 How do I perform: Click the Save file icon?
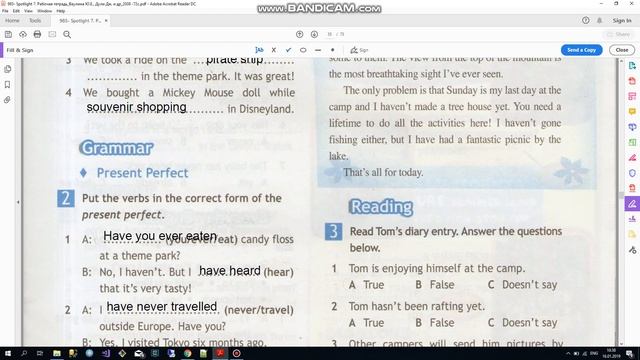(8, 35)
